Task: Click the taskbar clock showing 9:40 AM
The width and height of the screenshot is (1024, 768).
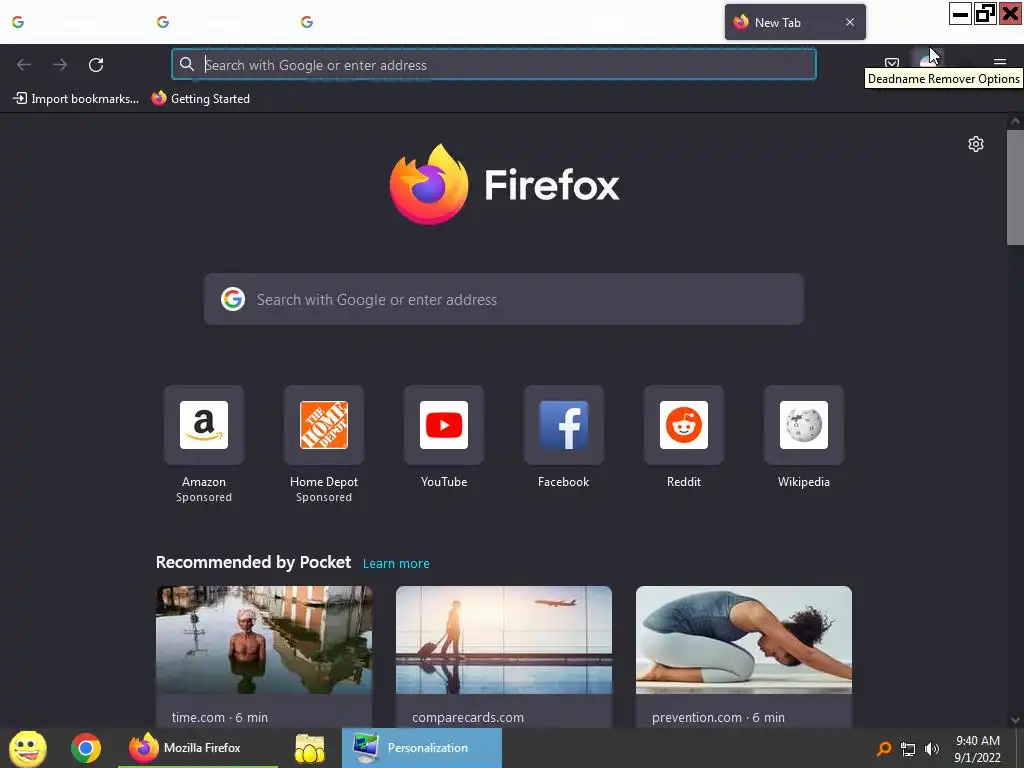Action: pos(978,749)
